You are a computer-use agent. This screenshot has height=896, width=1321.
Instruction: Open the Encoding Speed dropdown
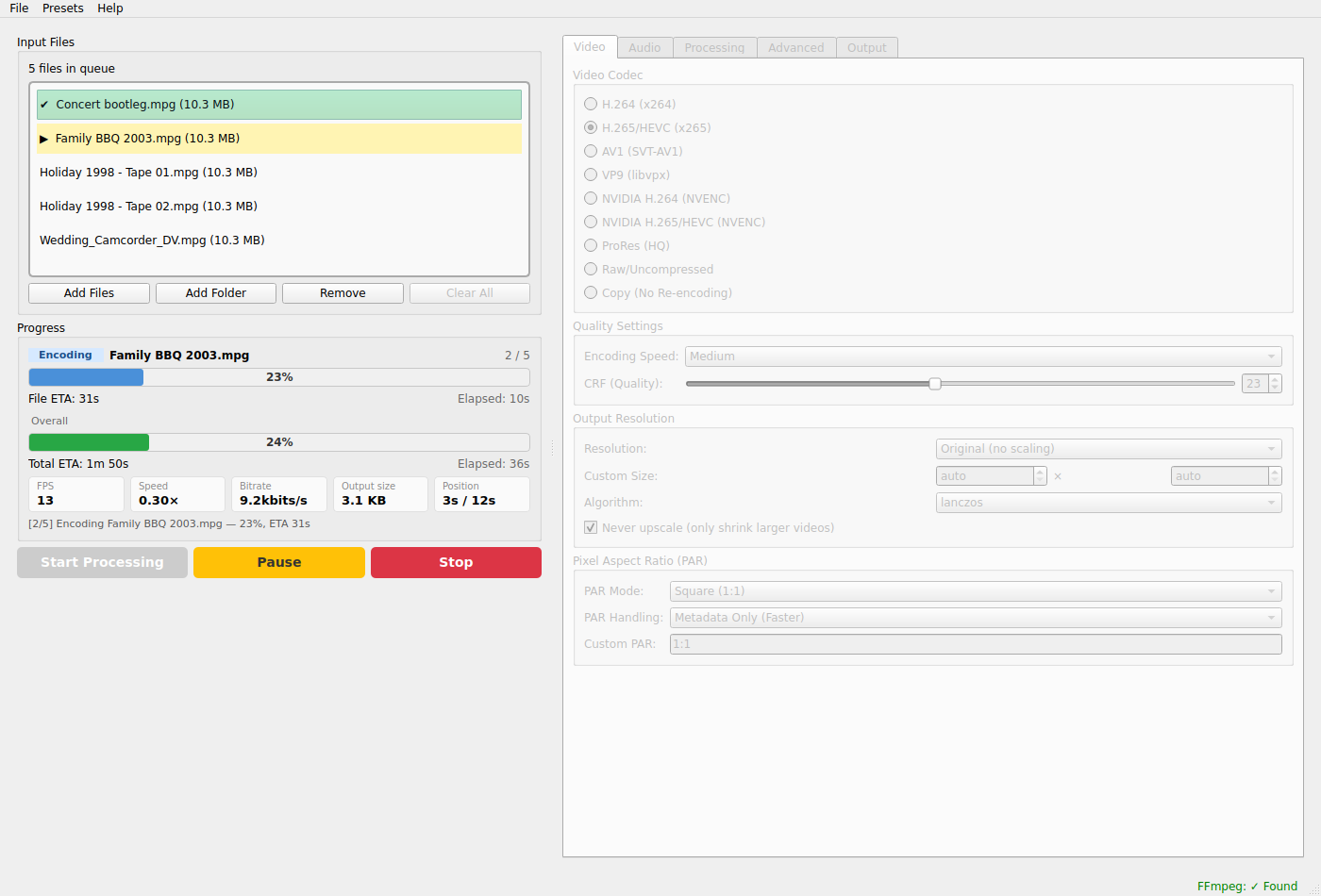(x=983, y=357)
